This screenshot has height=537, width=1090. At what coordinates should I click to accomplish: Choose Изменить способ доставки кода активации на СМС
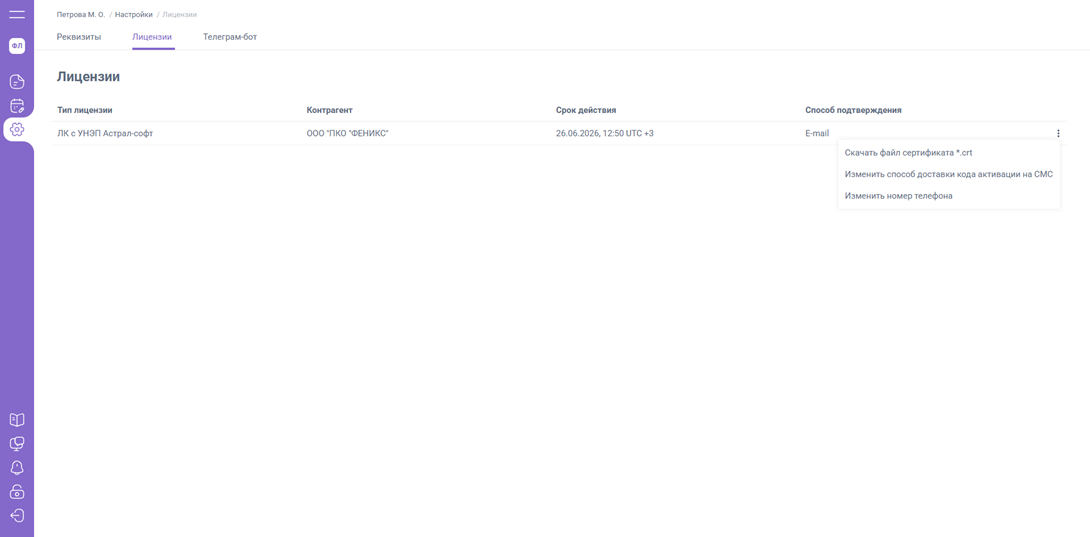click(948, 174)
